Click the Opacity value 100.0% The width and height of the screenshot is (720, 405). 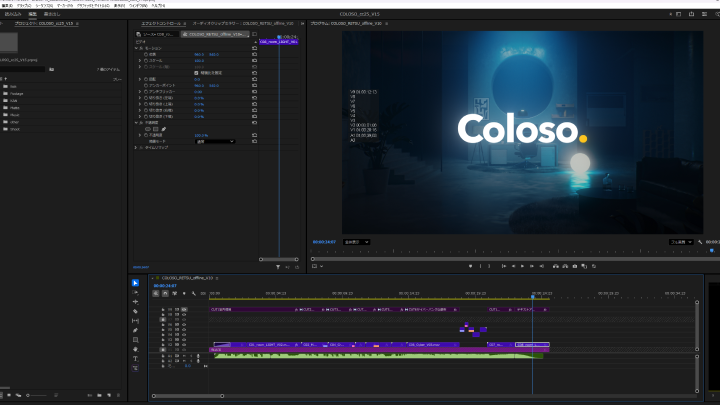click(x=200, y=135)
